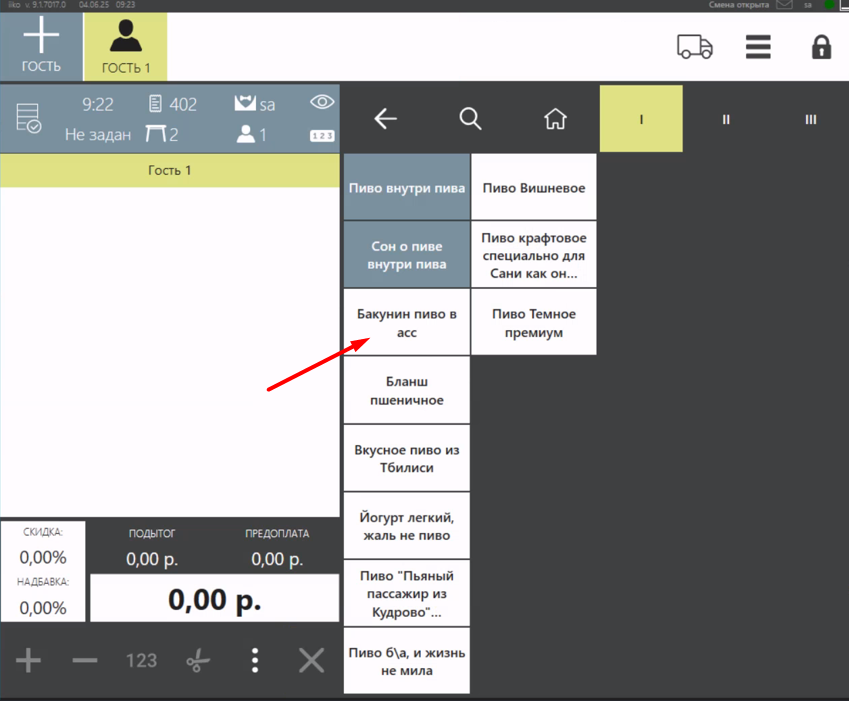The image size is (849, 701).
Task: Click the add guest plus icon
Action: pos(41,46)
